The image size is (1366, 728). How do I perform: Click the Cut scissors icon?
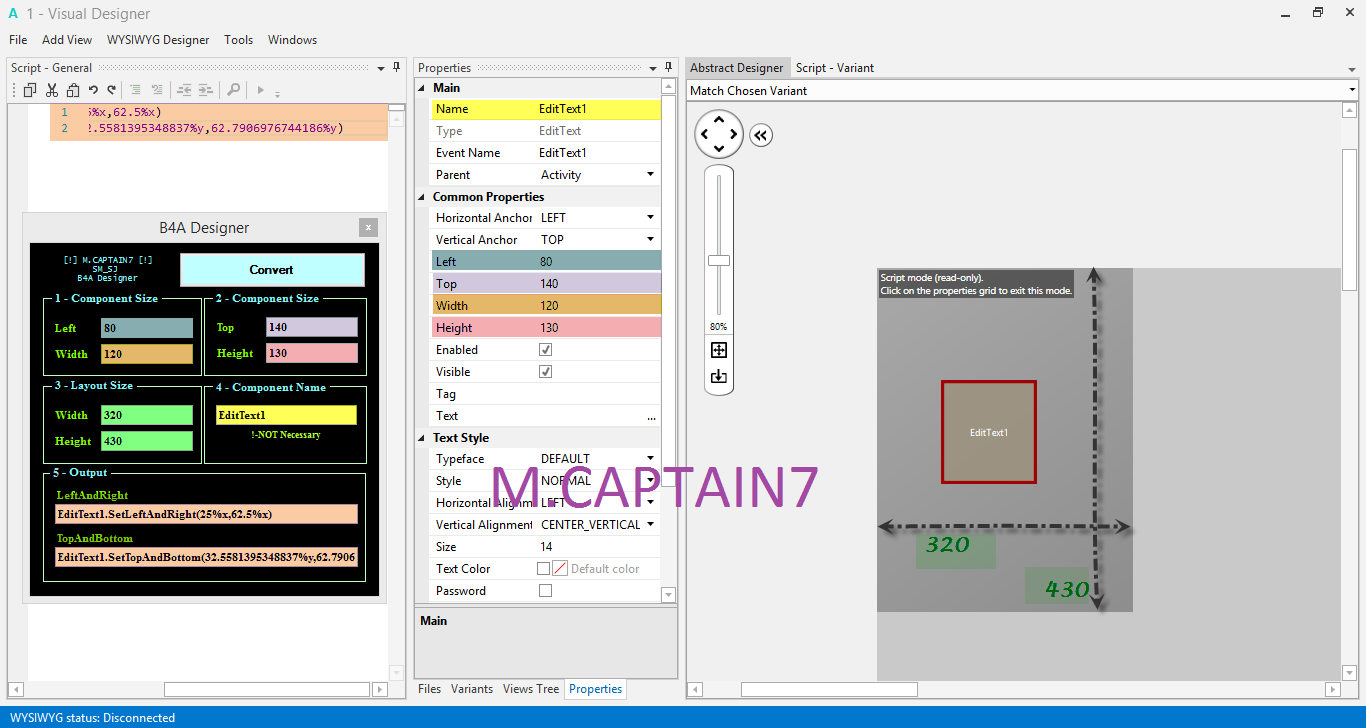click(x=51, y=90)
